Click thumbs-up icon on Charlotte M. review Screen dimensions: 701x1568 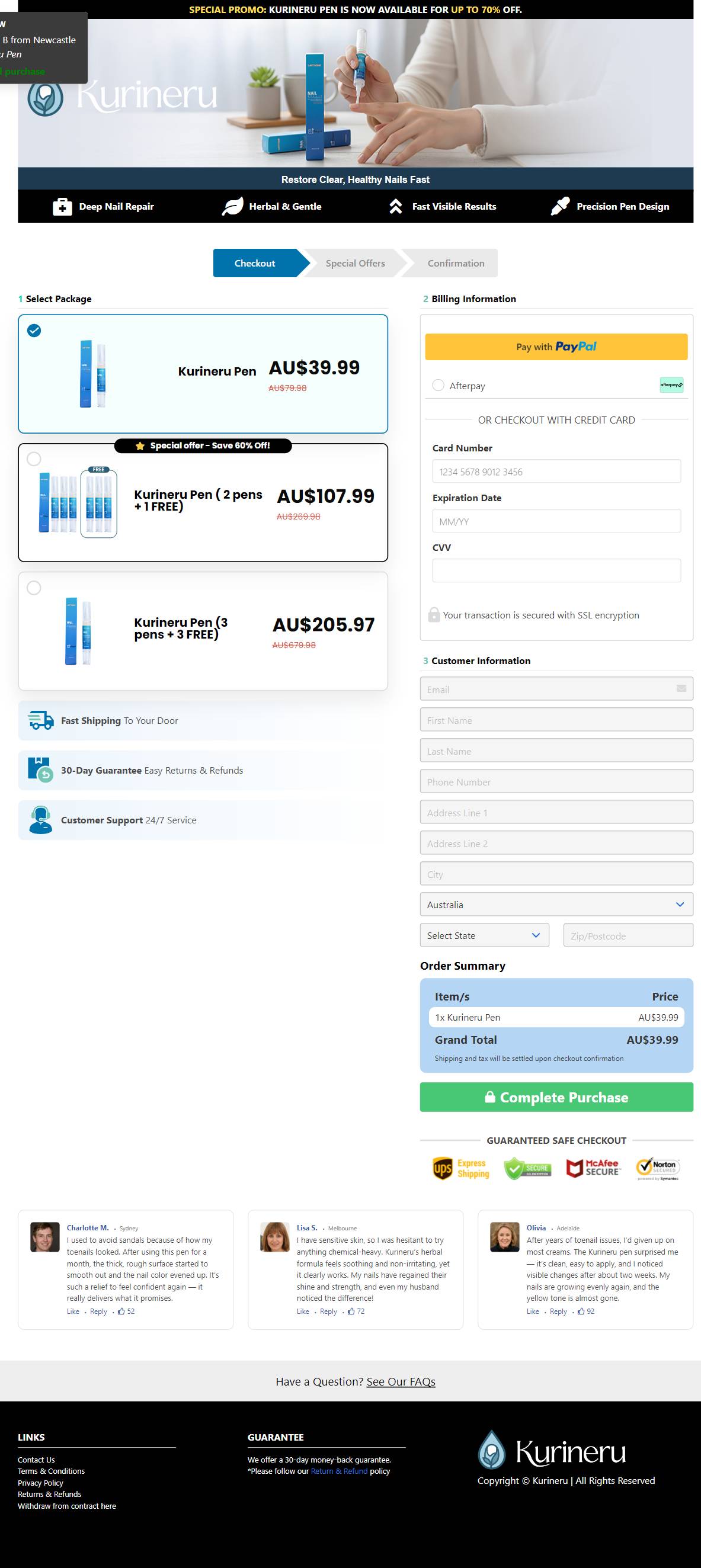pyautogui.click(x=121, y=1311)
